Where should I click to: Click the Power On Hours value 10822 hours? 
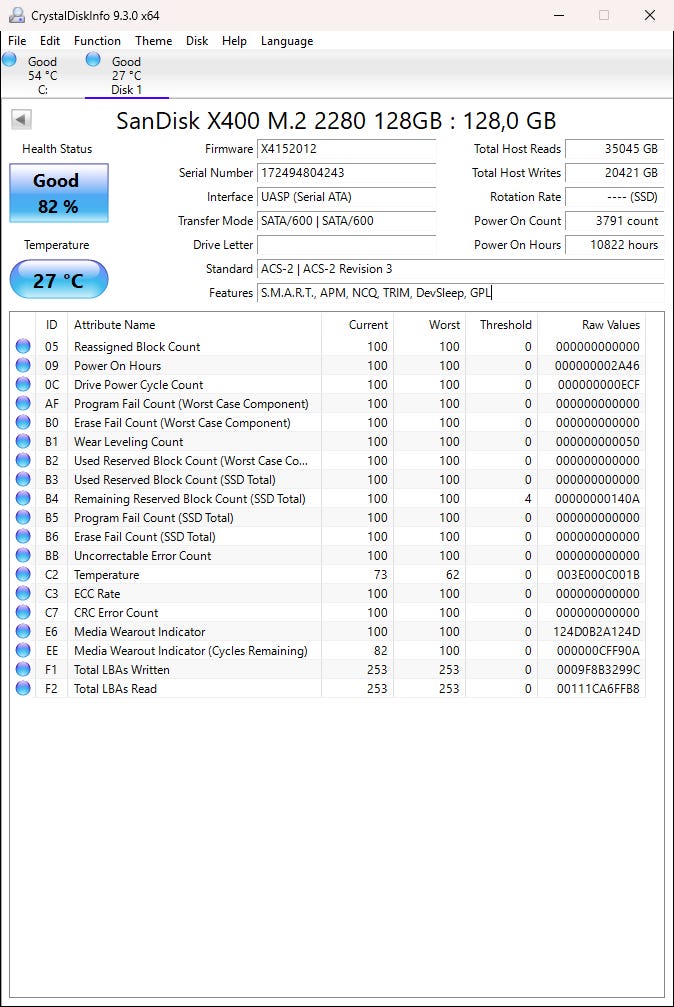click(x=614, y=245)
